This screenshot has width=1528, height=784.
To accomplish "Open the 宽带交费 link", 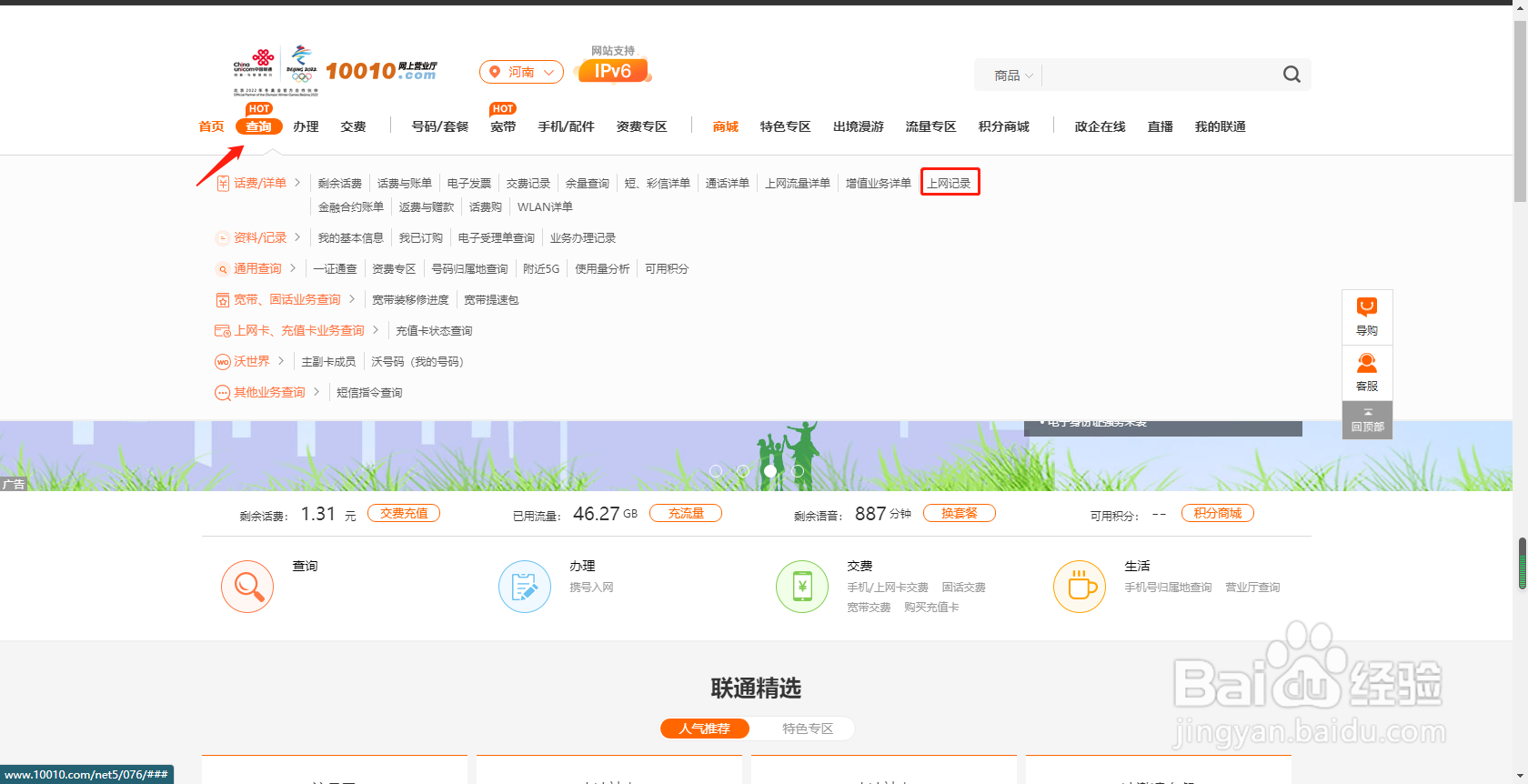I will (869, 608).
